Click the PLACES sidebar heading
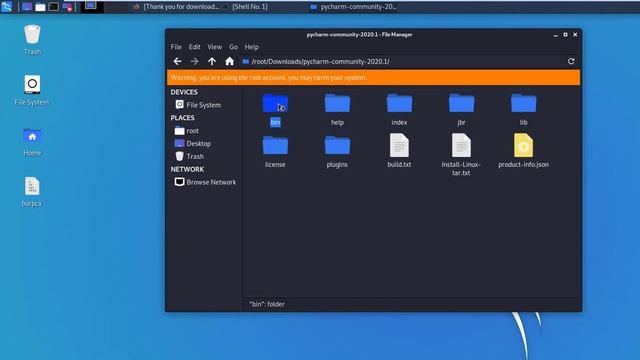The image size is (640, 360). 182,118
